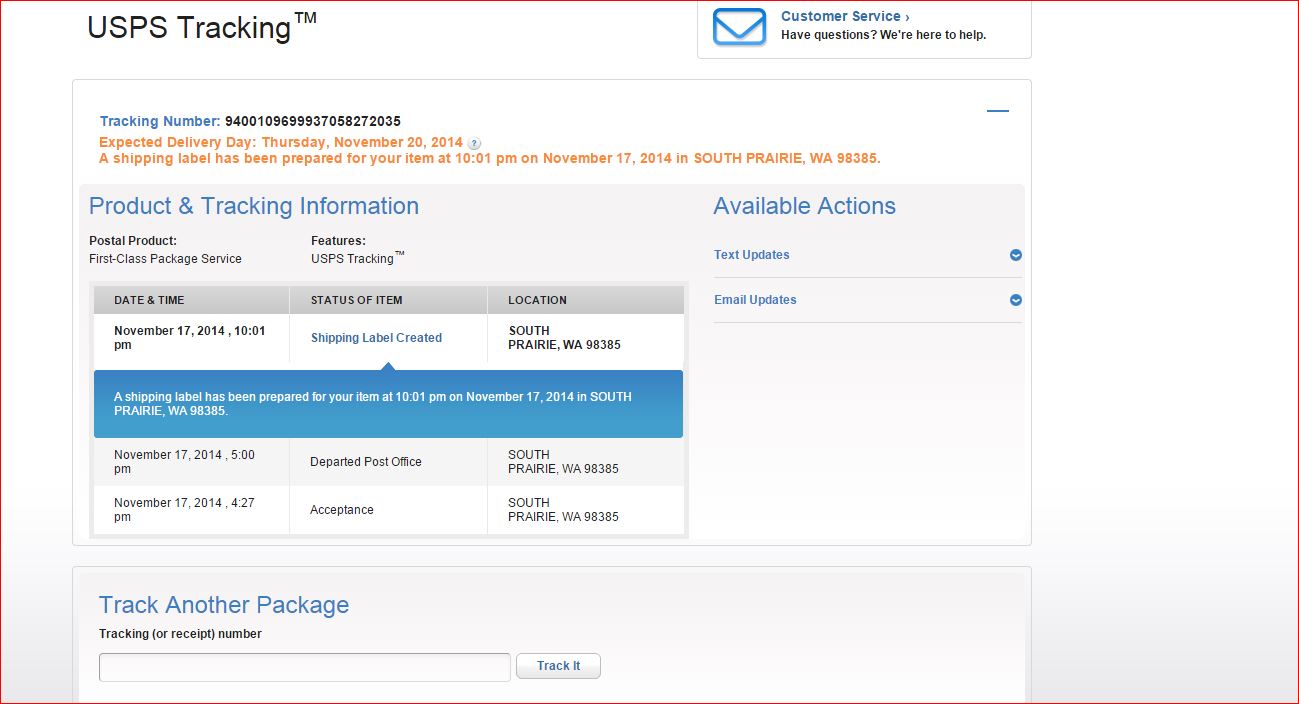This screenshot has height=704, width=1299.
Task: Click the USPS Tracking page title
Action: pos(202,27)
